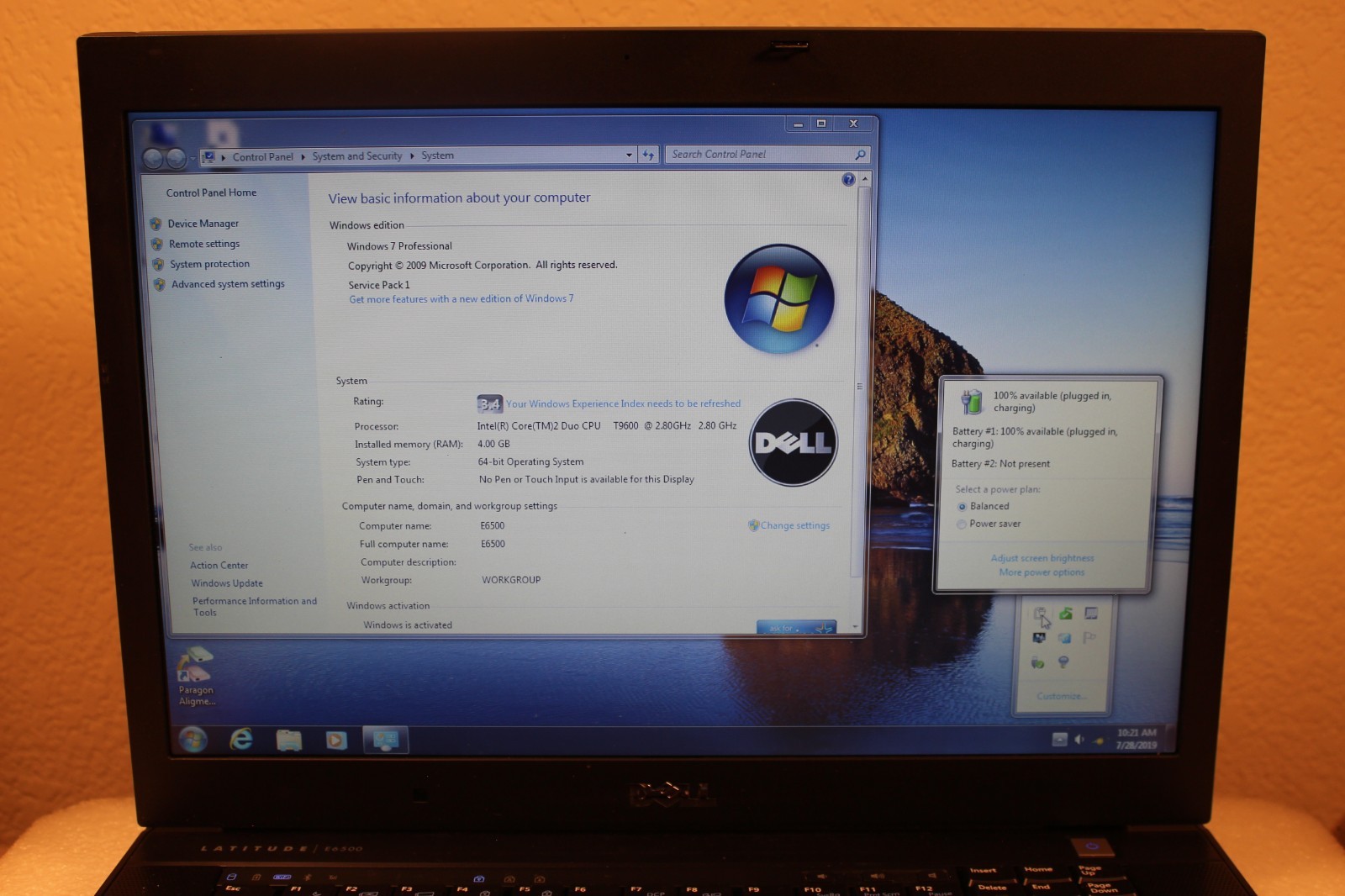This screenshot has width=1345, height=896.
Task: Click the Remote settings shield icon
Action: [x=156, y=244]
